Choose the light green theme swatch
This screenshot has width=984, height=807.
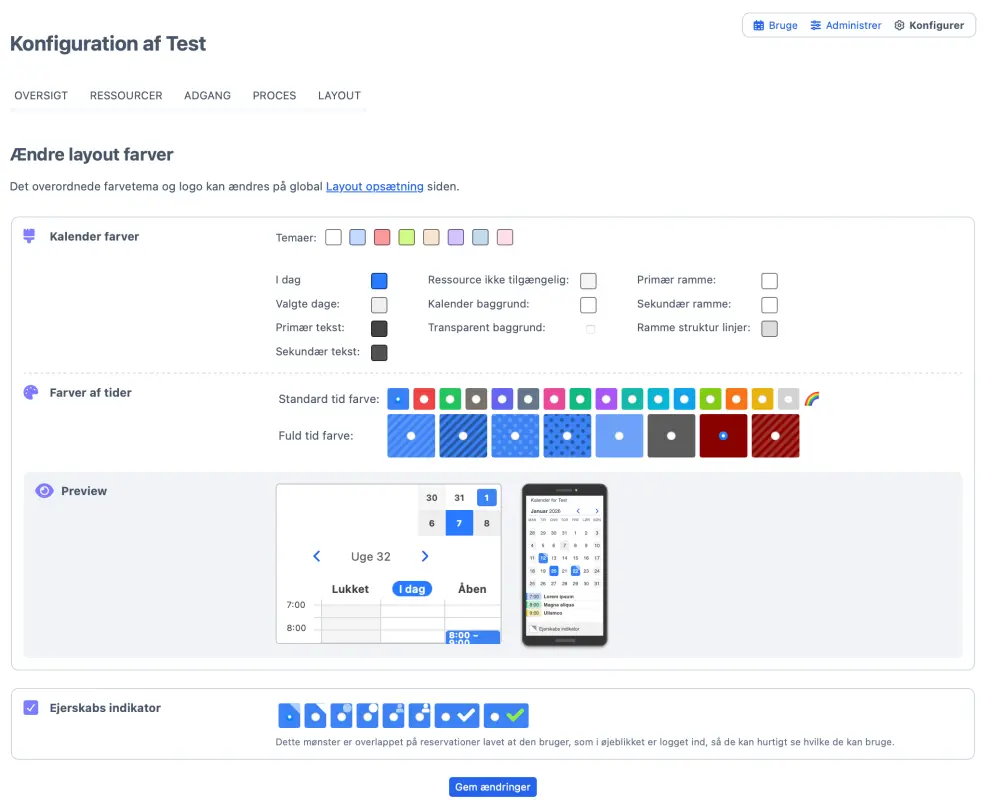tap(406, 238)
